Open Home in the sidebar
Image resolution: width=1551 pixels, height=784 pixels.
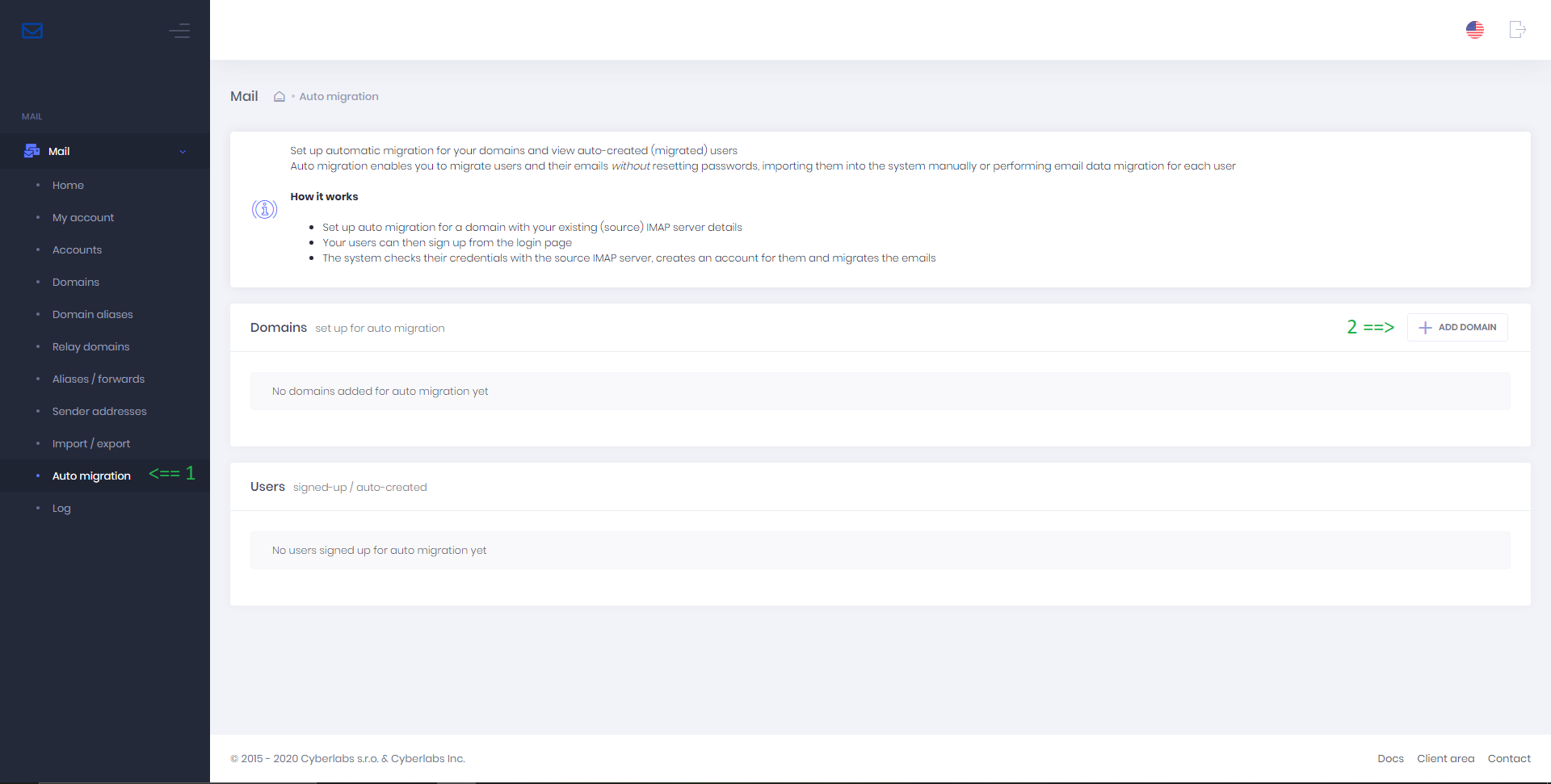coord(68,186)
